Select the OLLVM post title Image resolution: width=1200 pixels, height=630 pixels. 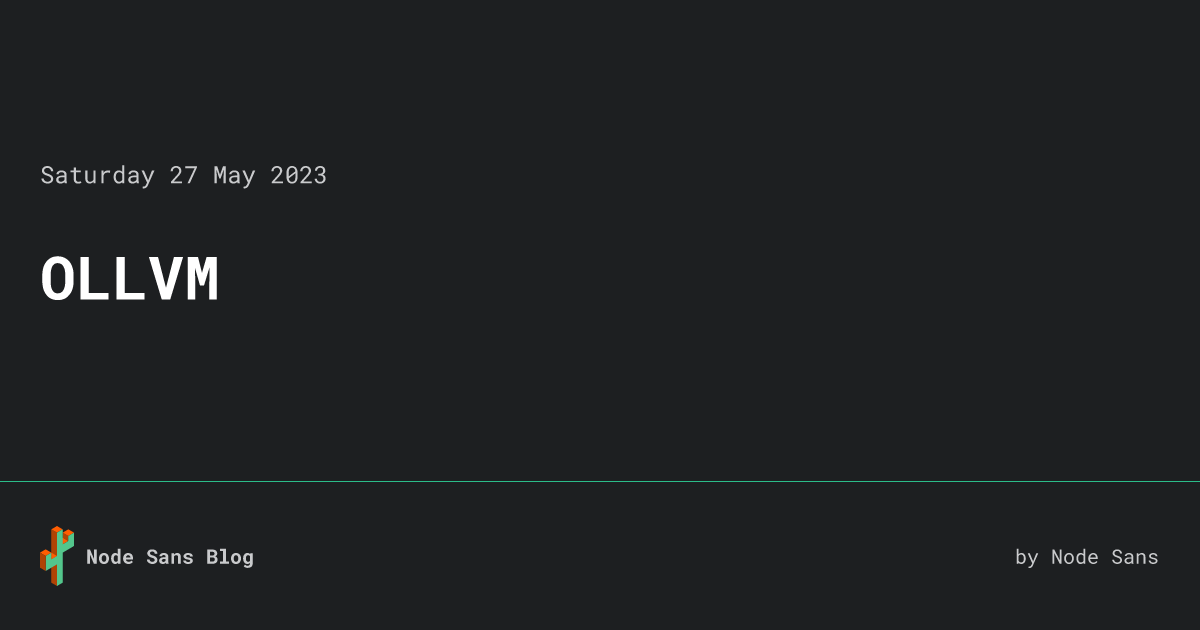click(x=130, y=280)
